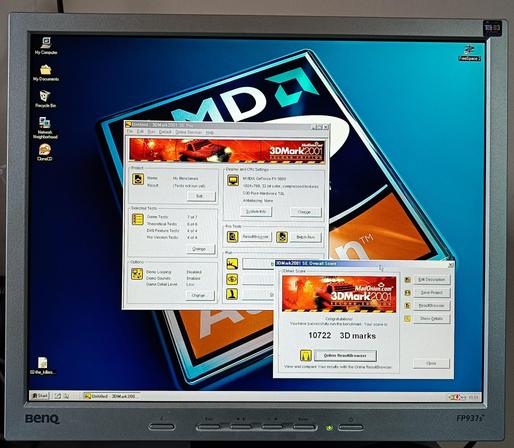Select the Network Neighborhood desktop icon
The width and height of the screenshot is (514, 448).
click(45, 128)
